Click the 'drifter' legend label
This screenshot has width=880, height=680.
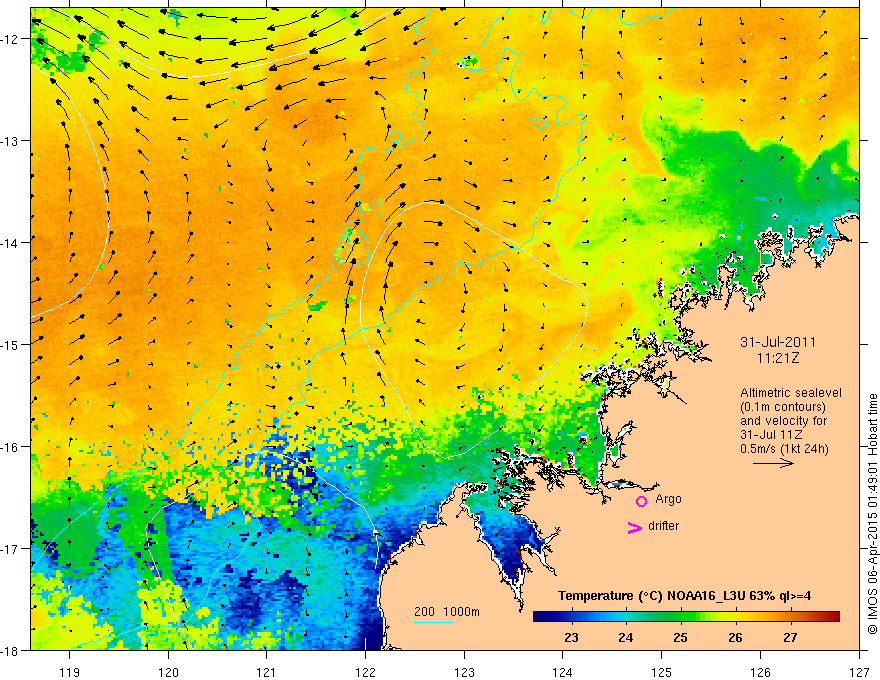(x=663, y=526)
